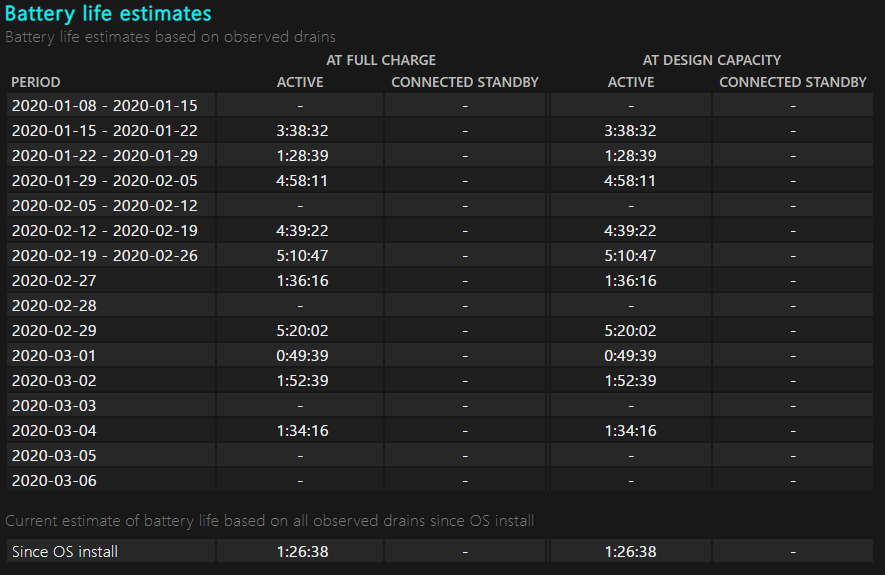Select the 2020-01-15 - 2020-01-22 period cell
Viewport: 885px width, 575px height.
coord(105,130)
